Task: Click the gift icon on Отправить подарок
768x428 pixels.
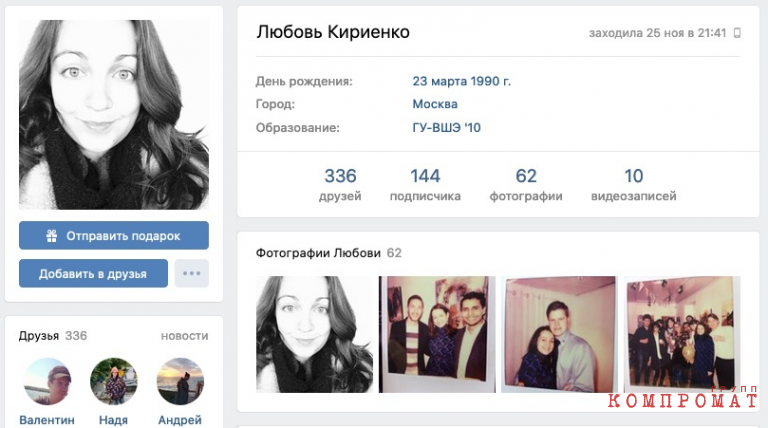Action: pyautogui.click(x=51, y=236)
